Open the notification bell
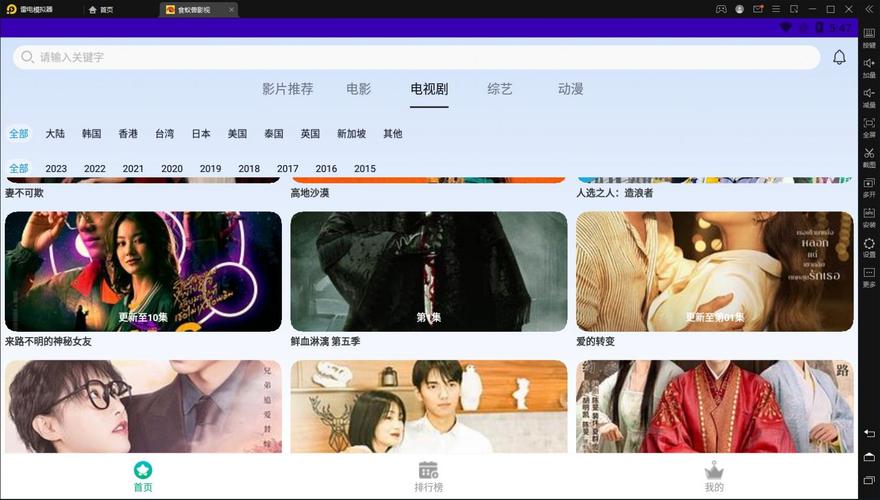This screenshot has width=880, height=500. [x=839, y=58]
